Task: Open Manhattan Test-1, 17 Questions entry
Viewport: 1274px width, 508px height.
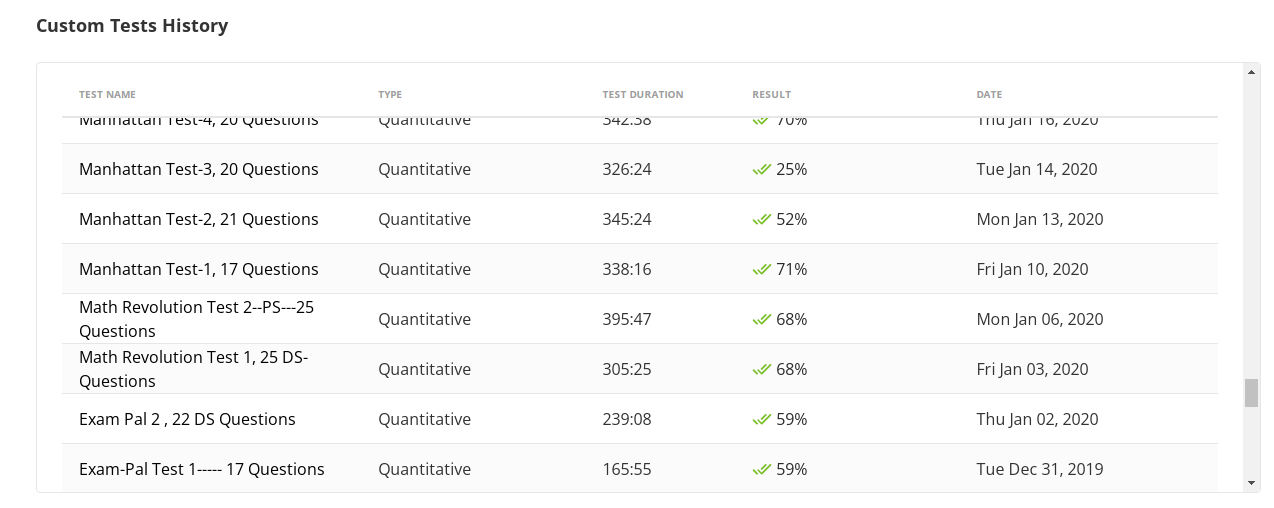Action: 198,270
